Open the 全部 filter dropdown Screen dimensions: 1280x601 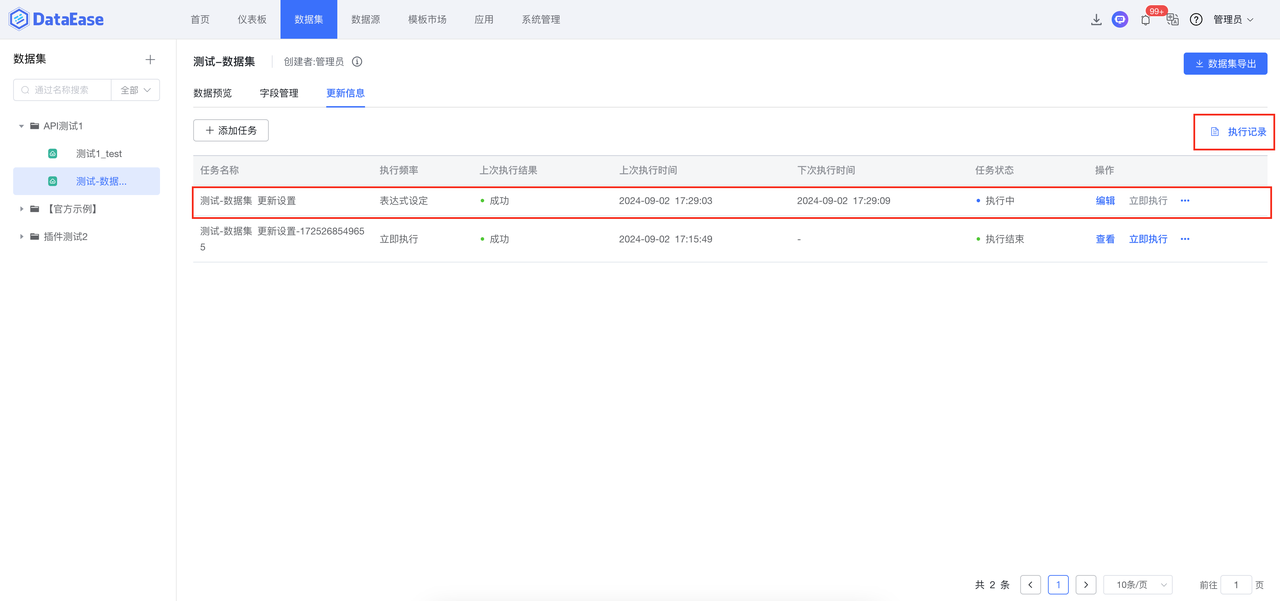click(x=135, y=89)
